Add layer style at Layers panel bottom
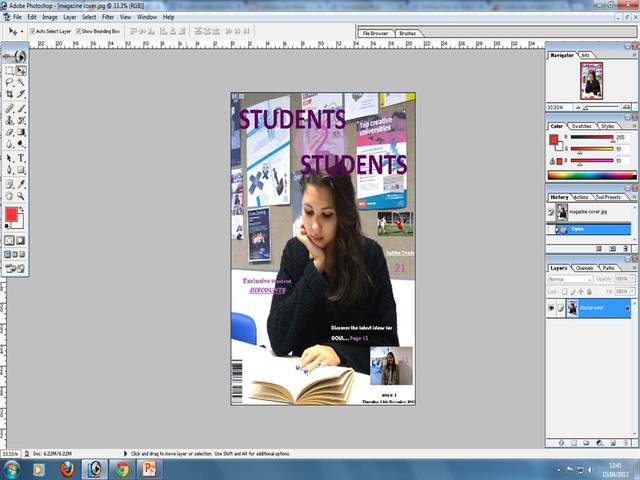The width and height of the screenshot is (640, 480). pos(562,442)
